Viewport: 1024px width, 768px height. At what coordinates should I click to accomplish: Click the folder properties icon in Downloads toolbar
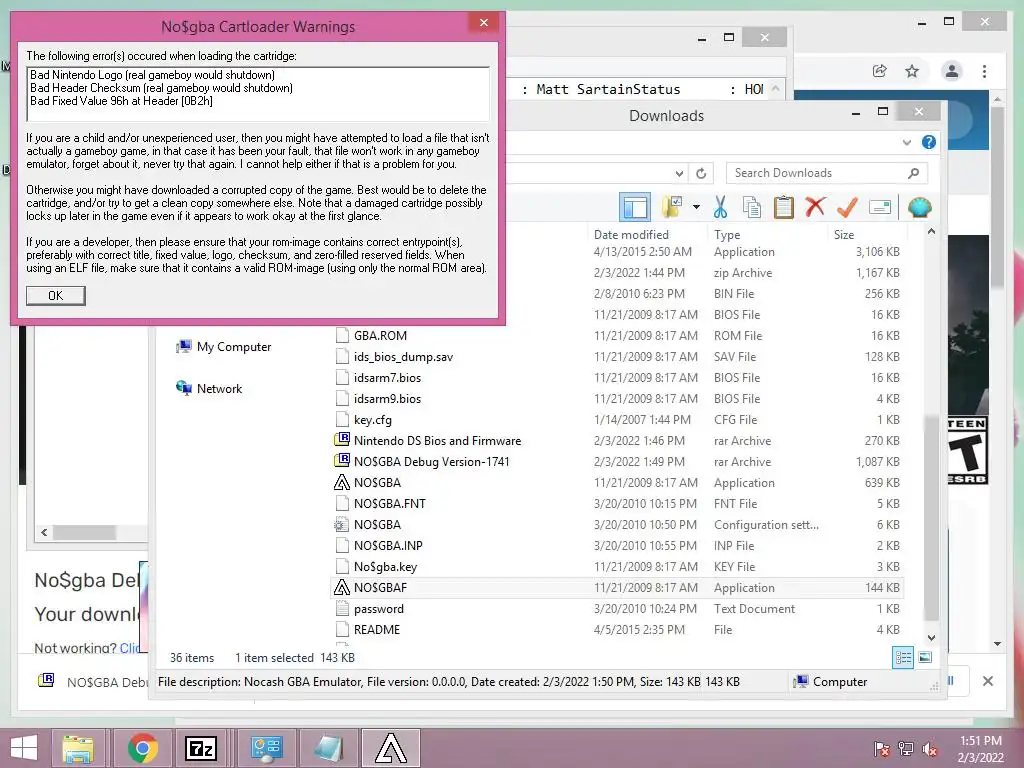pos(672,207)
